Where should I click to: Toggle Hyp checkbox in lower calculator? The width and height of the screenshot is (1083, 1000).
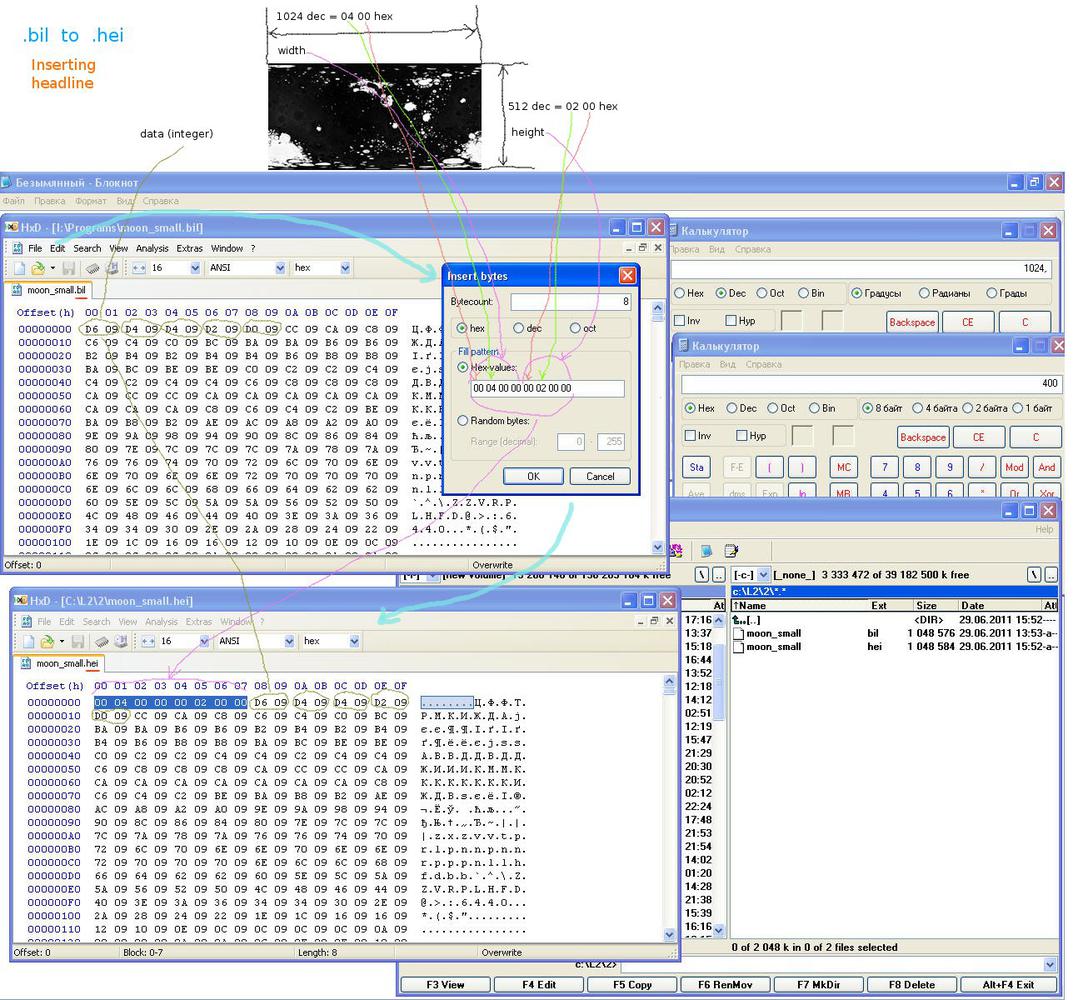(x=742, y=436)
